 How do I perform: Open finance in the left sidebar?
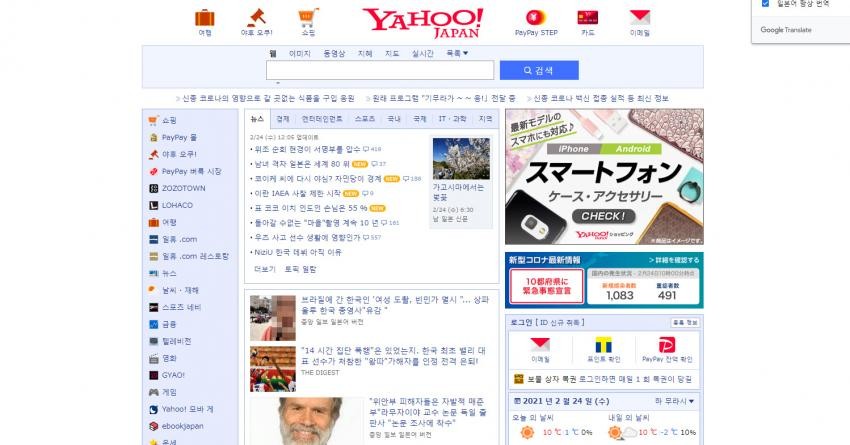169,324
